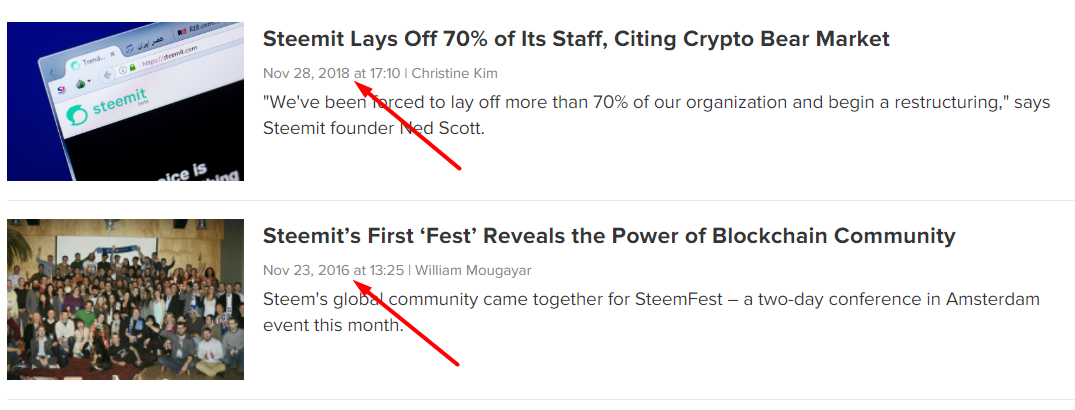Click the red arrow pointing at 2018
The height and width of the screenshot is (410, 1075).
pyautogui.click(x=408, y=128)
